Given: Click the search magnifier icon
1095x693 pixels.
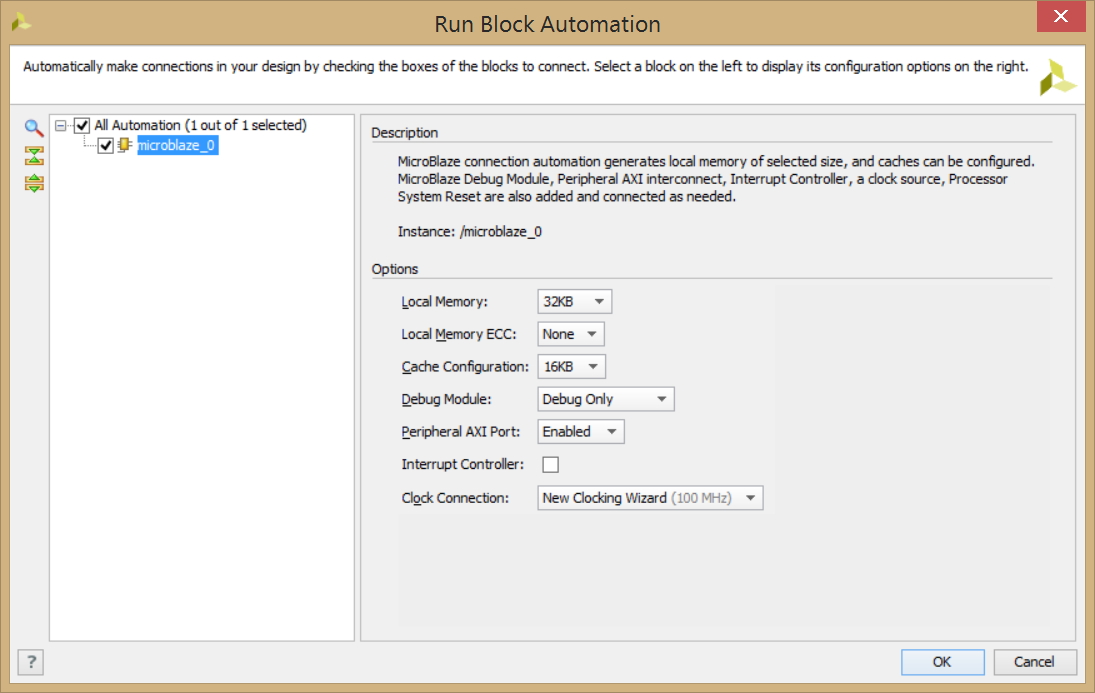Looking at the screenshot, I should pos(34,127).
